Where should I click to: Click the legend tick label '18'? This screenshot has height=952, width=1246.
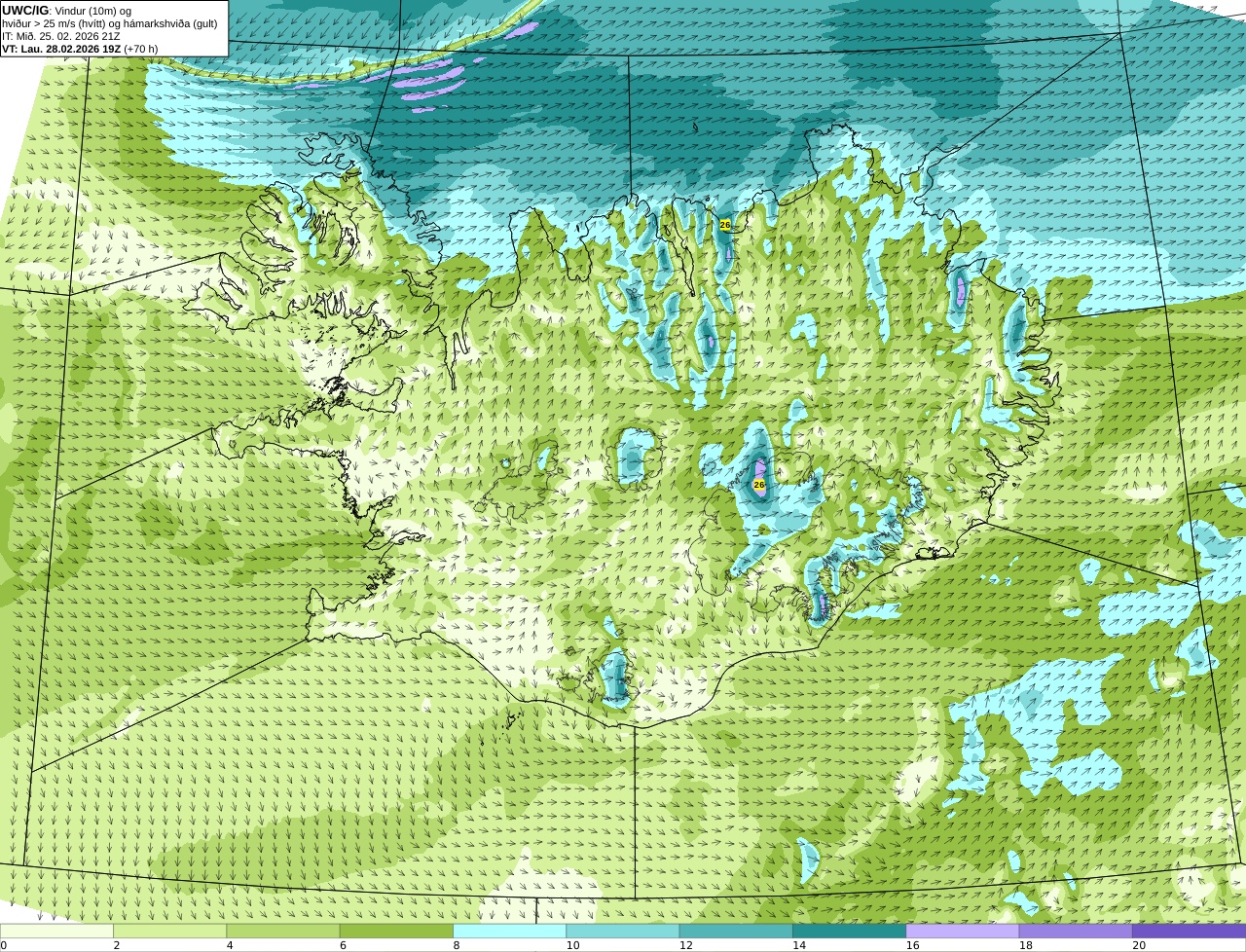point(1026,945)
